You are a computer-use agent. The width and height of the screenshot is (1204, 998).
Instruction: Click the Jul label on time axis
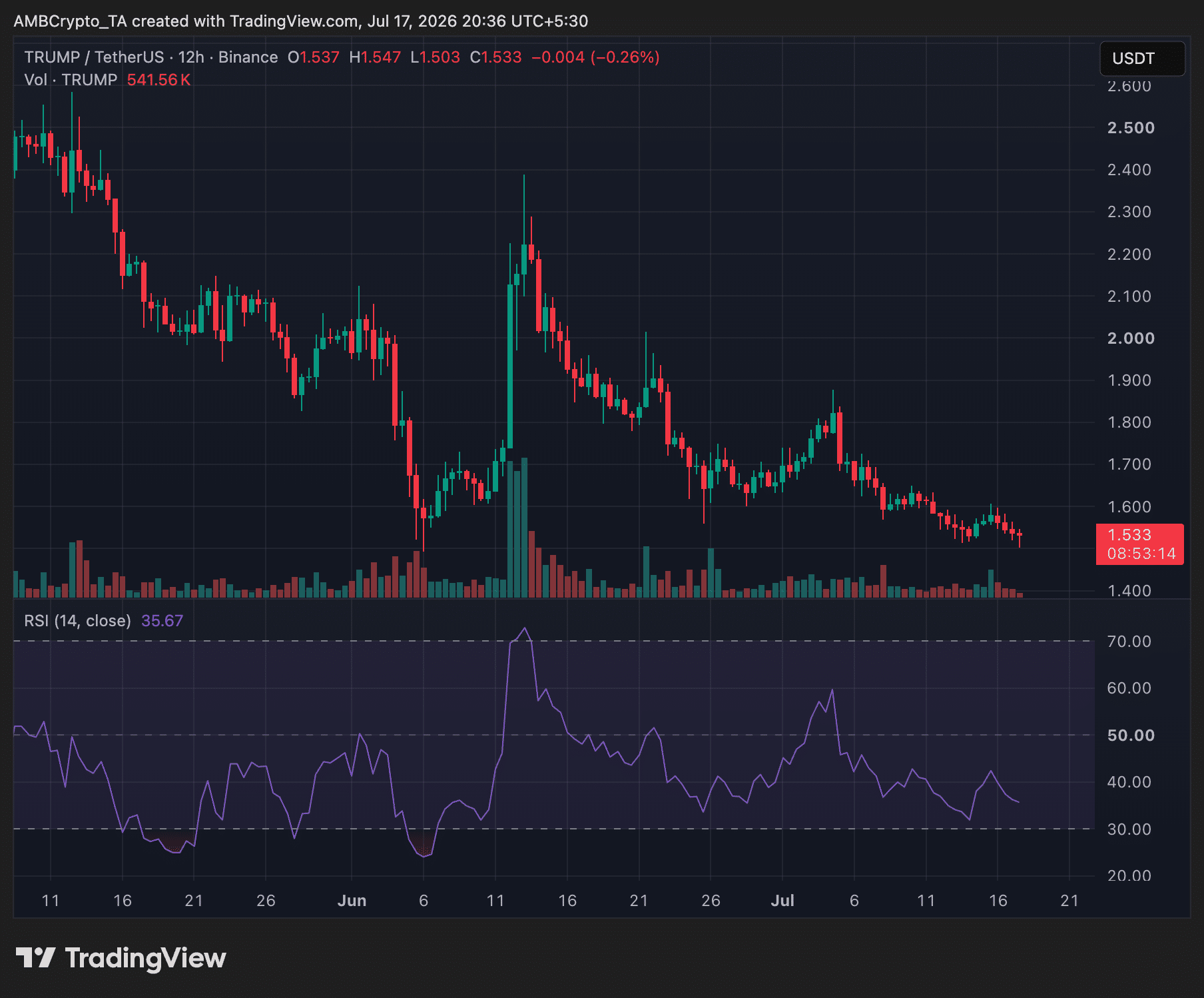click(x=782, y=901)
